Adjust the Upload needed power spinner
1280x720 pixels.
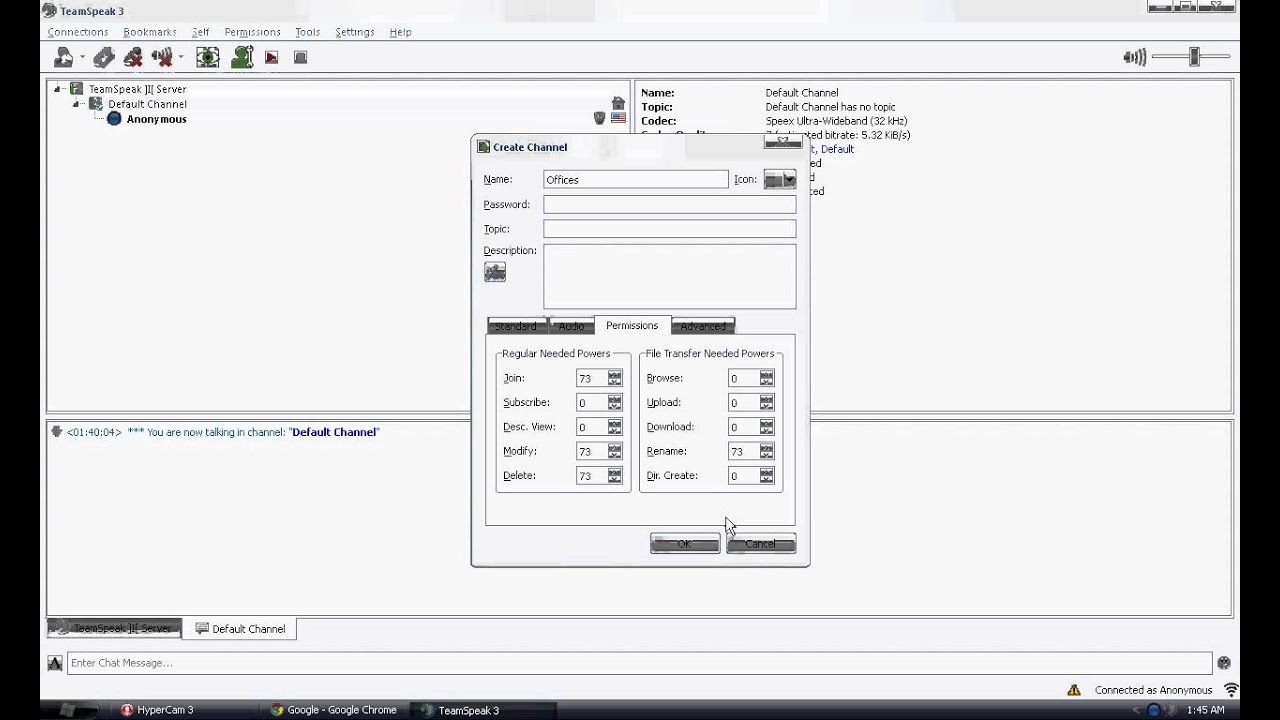pyautogui.click(x=767, y=402)
